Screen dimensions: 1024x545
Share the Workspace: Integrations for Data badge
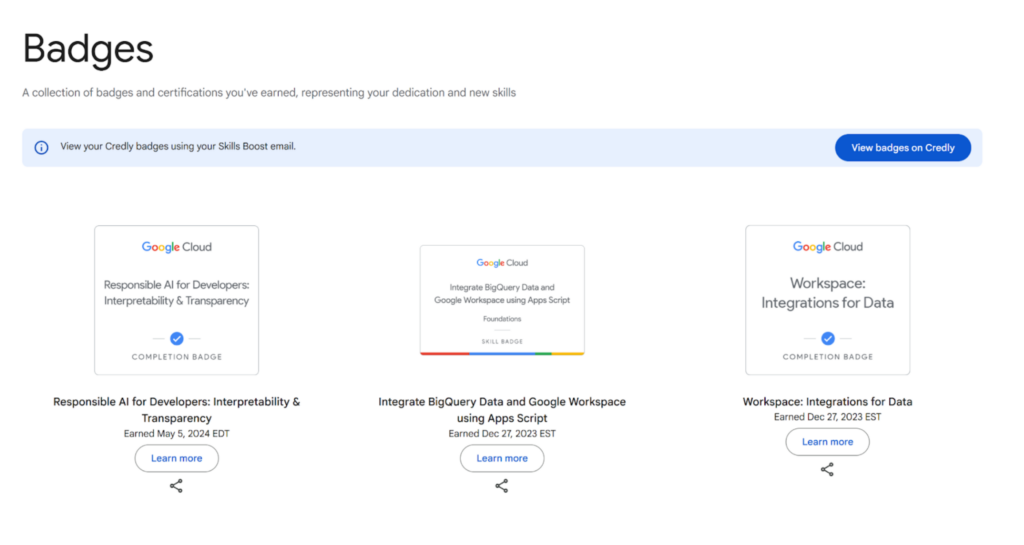(x=827, y=469)
